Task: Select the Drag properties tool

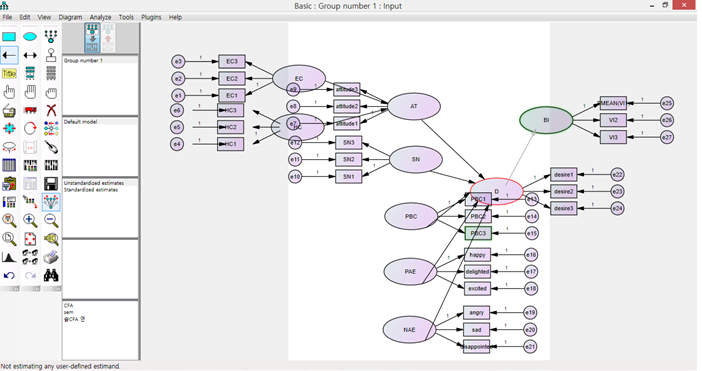Action: pos(30,202)
